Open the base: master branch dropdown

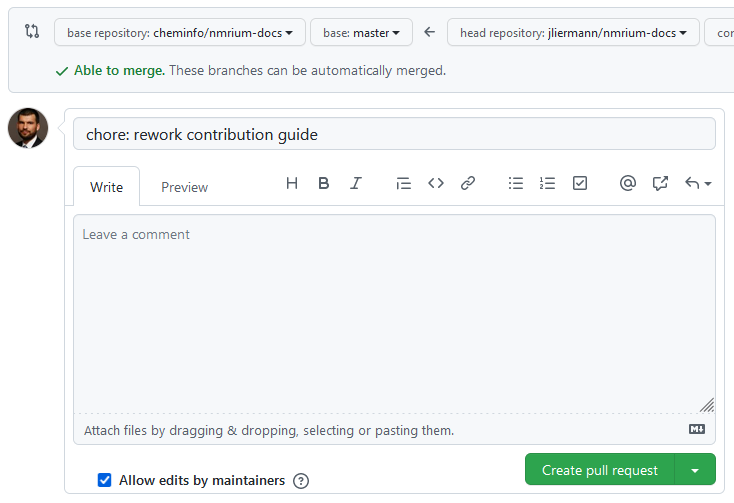[361, 32]
